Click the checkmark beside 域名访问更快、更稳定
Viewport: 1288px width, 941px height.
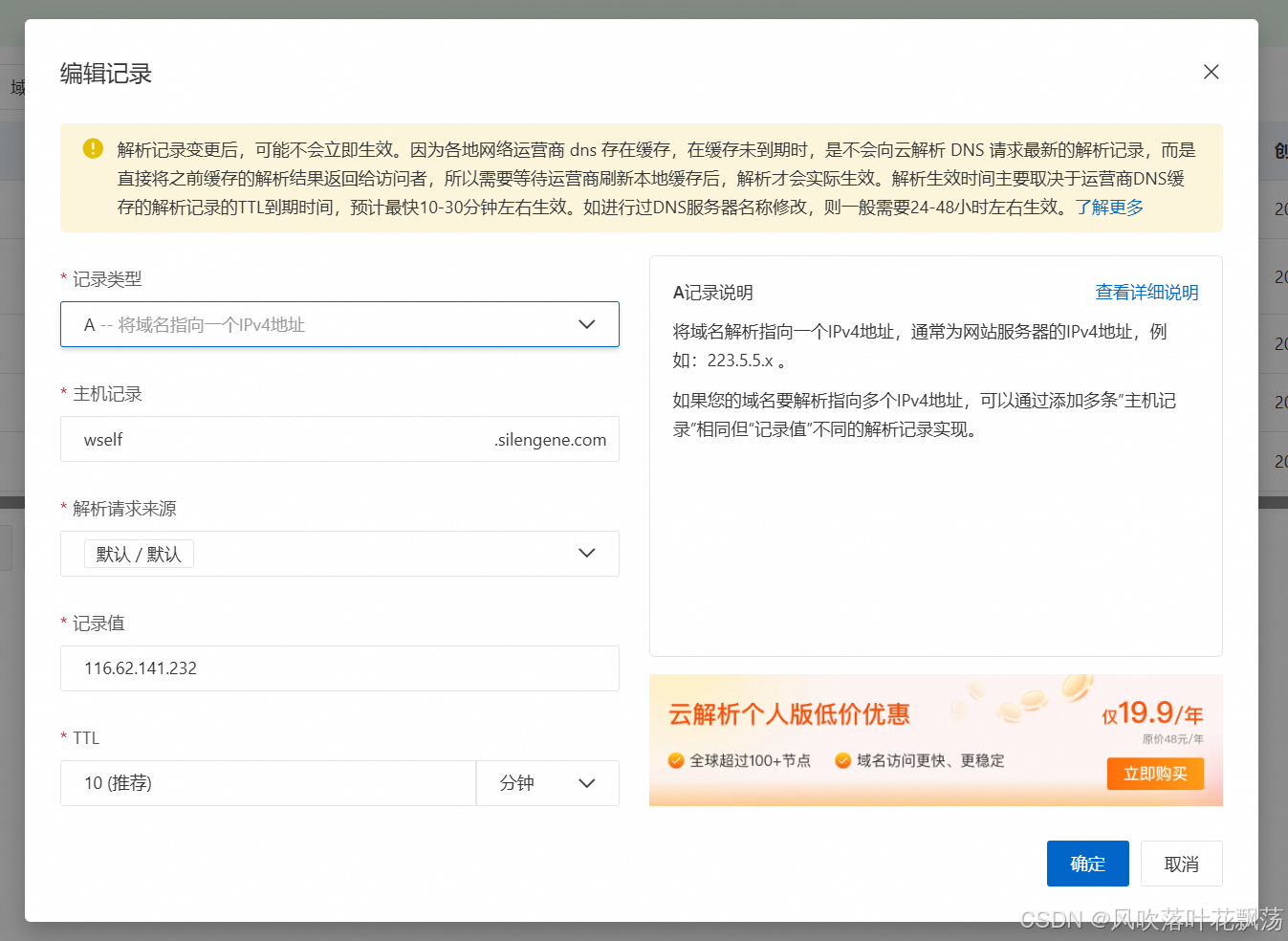(x=842, y=761)
